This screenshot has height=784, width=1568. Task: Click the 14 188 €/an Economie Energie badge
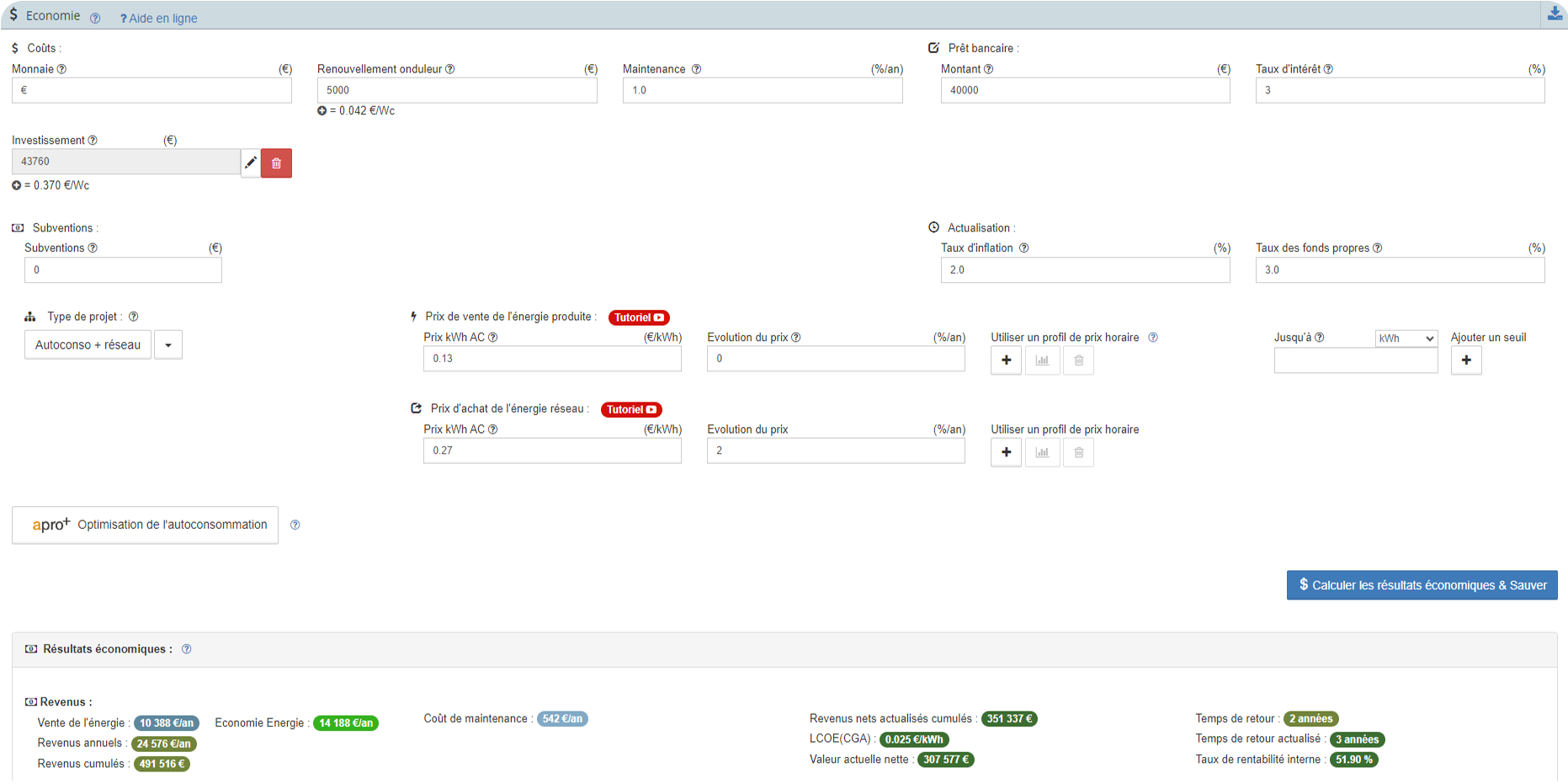tap(346, 723)
